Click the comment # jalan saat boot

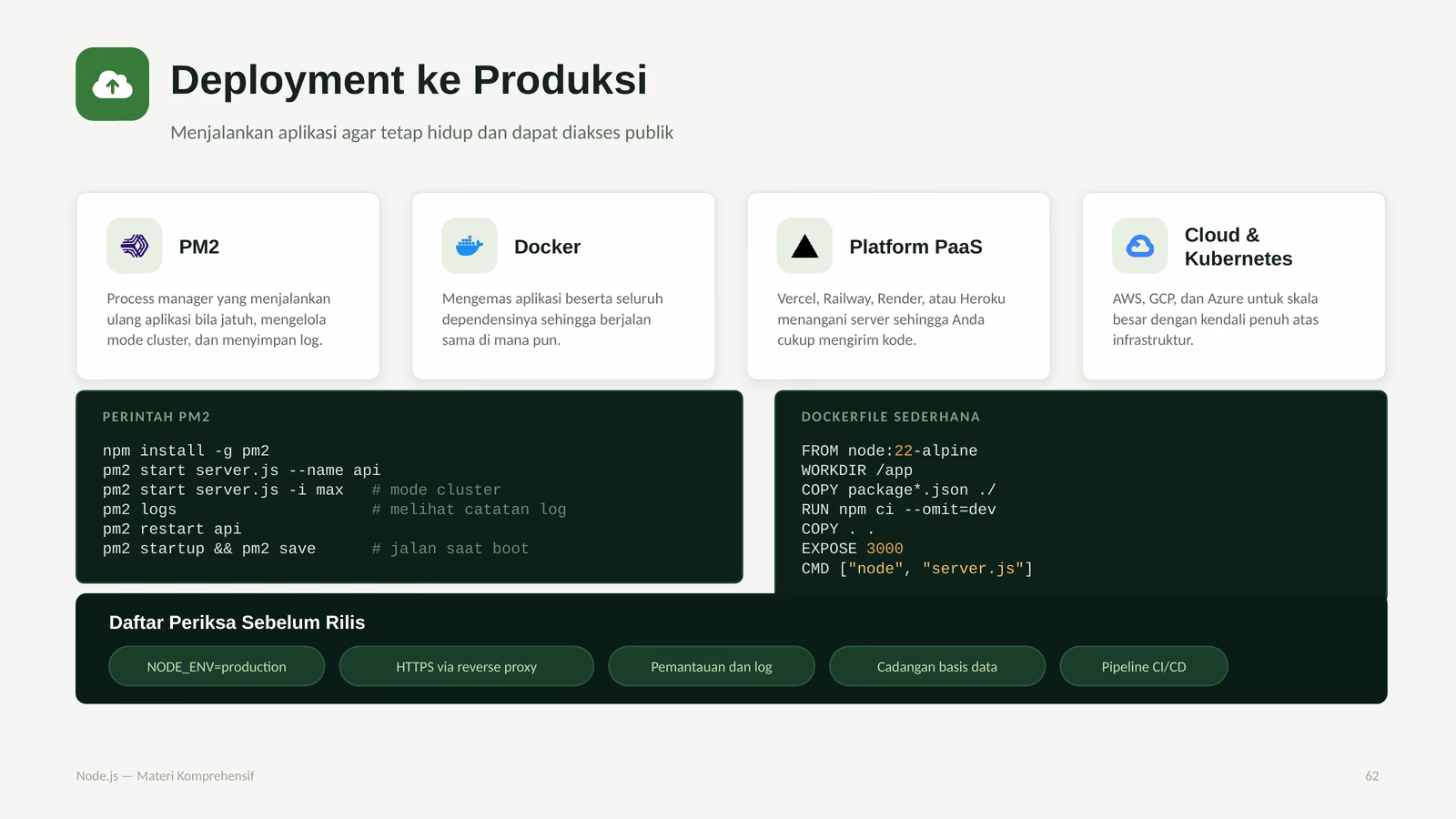pos(450,549)
